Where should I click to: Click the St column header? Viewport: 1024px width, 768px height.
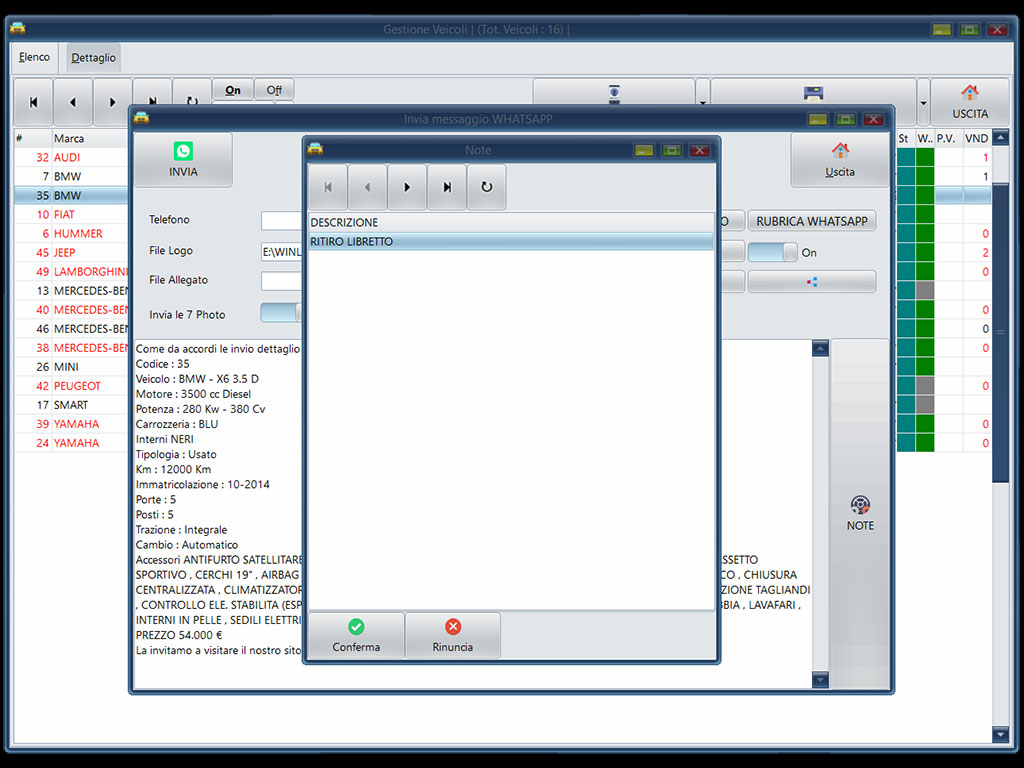pos(903,138)
